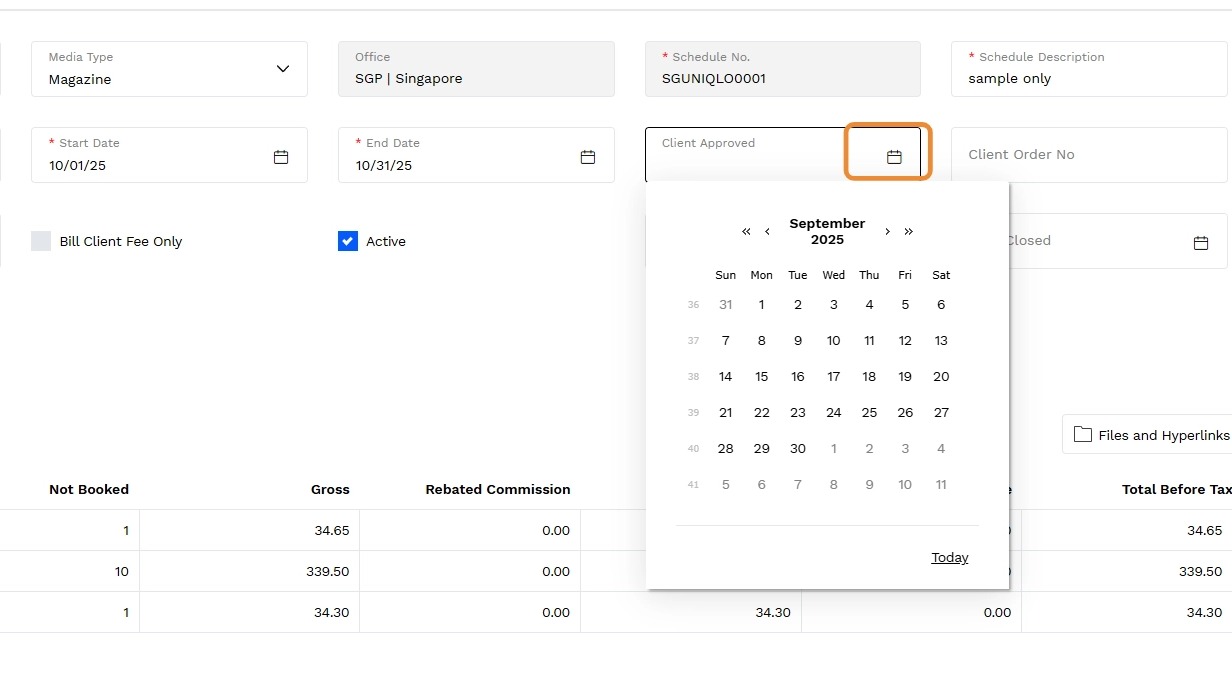Edit the Schedule Description field
Image resolution: width=1232 pixels, height=688 pixels.
click(x=1090, y=78)
